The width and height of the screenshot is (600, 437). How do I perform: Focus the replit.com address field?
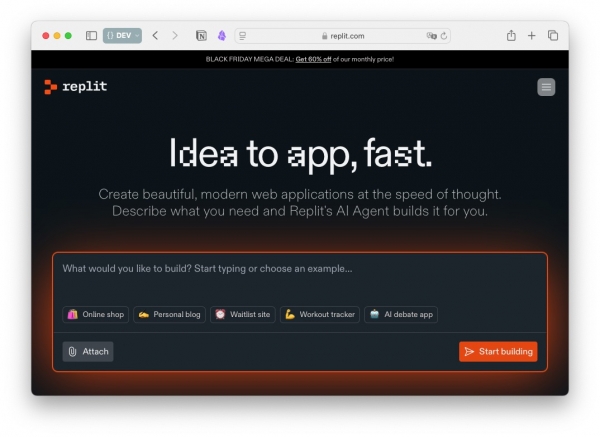[x=342, y=36]
